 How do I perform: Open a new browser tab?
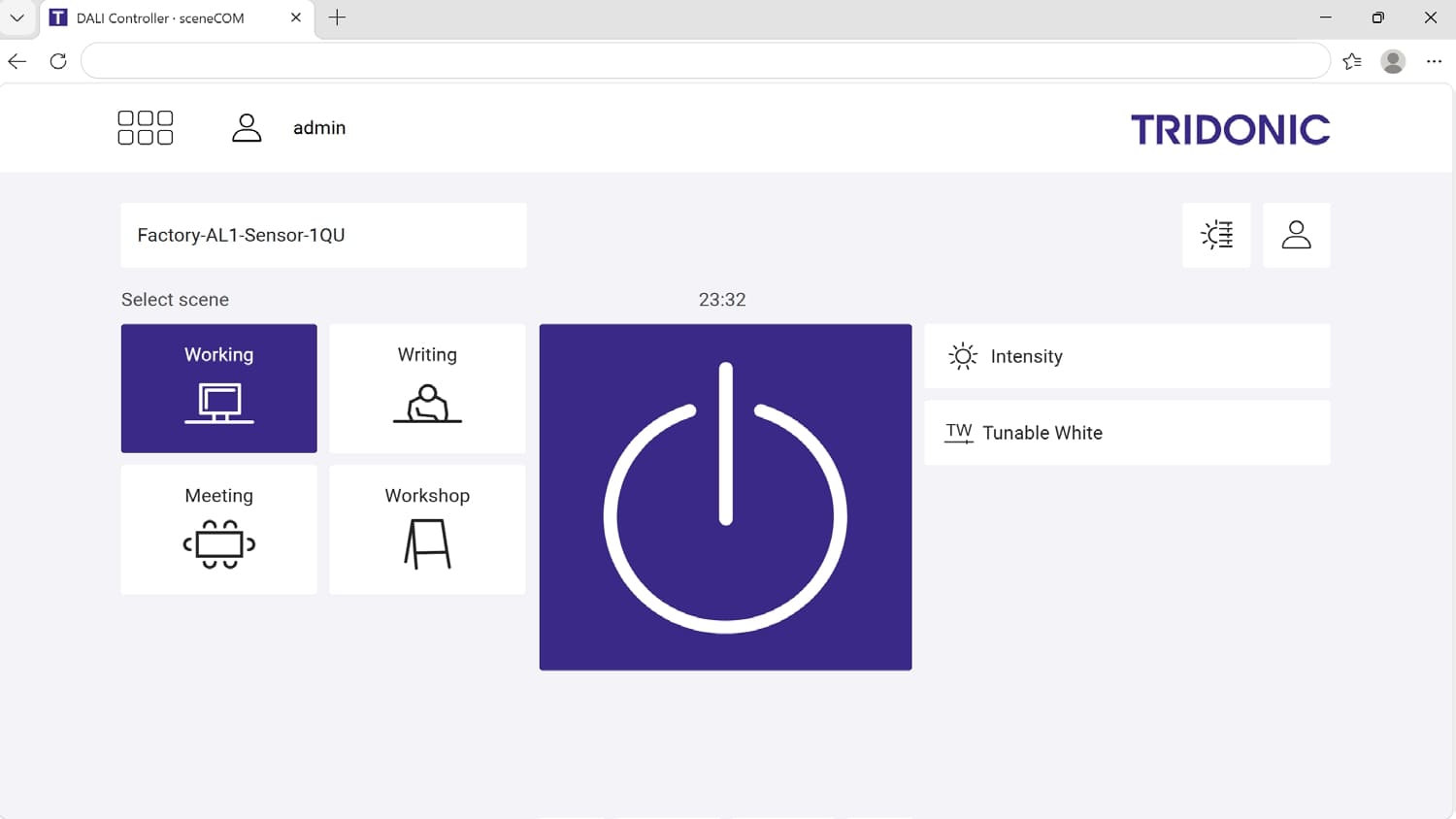pos(337,17)
